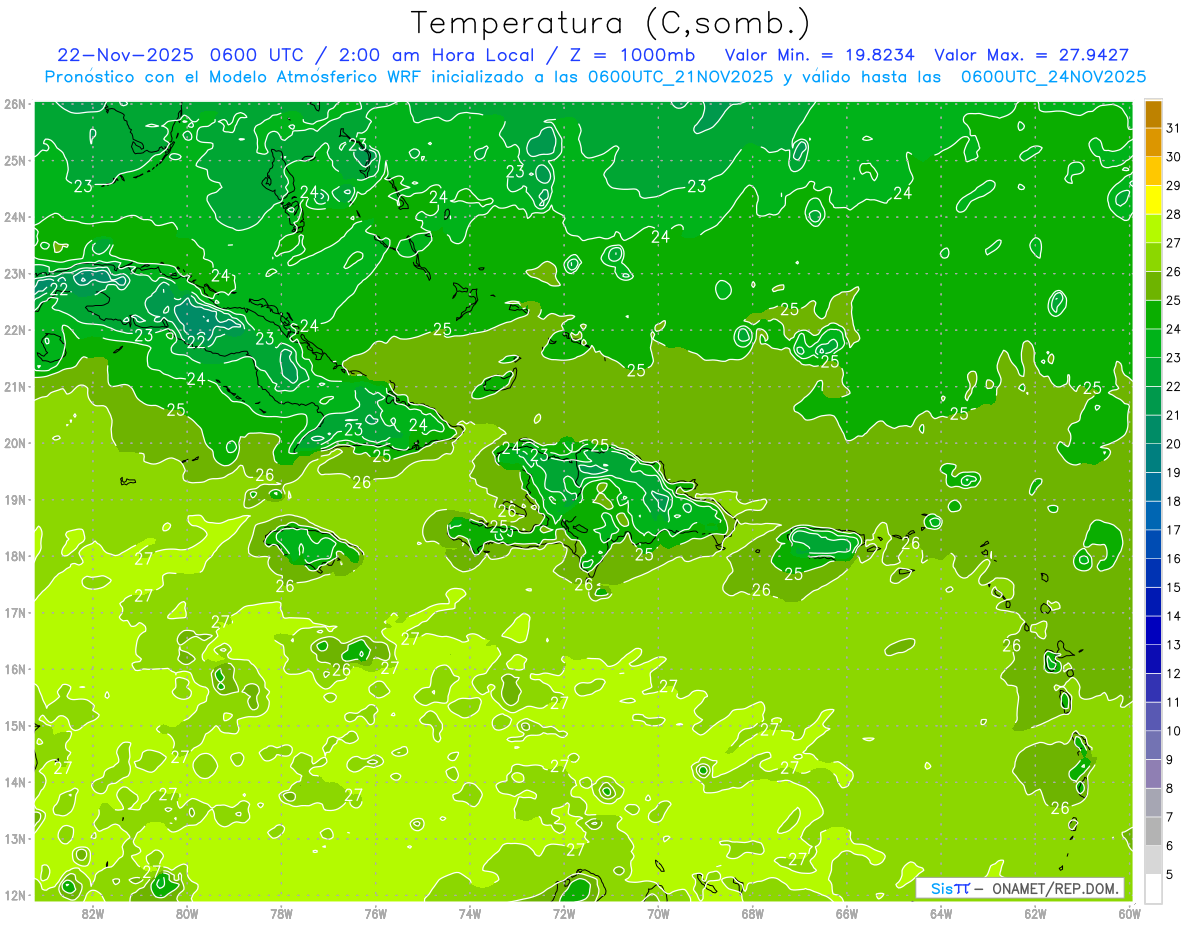Image resolution: width=1200 pixels, height=927 pixels.
Task: Click the yellow swatch between 28 and 29
Action: (x=1153, y=200)
